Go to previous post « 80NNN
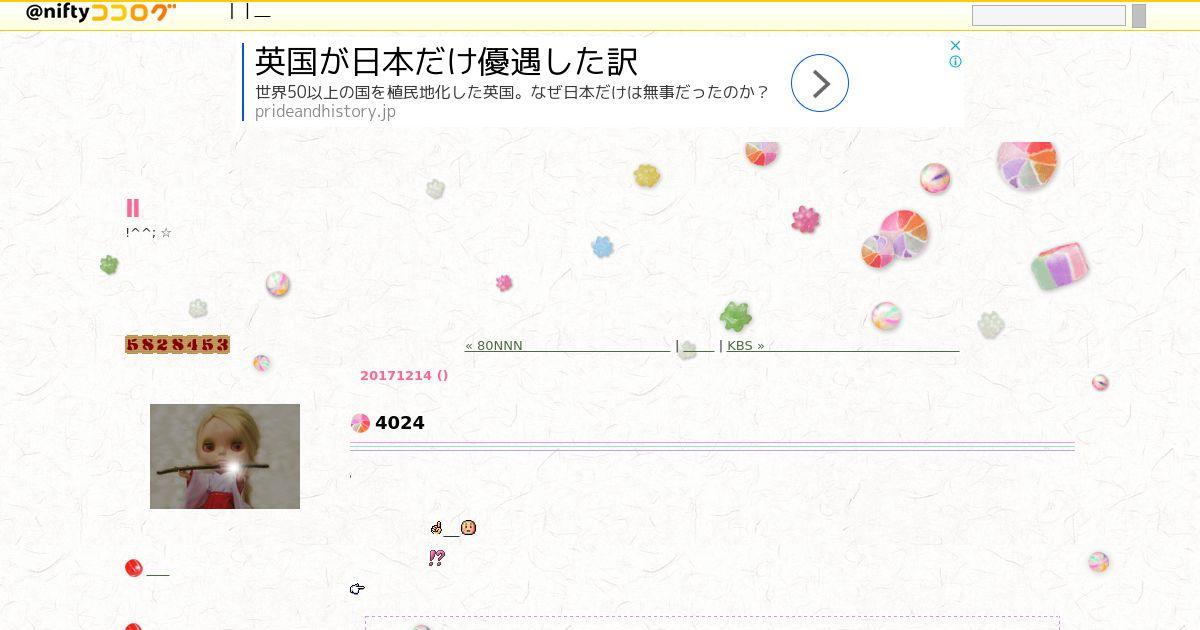Screen dimensions: 1200x630 coord(567,346)
